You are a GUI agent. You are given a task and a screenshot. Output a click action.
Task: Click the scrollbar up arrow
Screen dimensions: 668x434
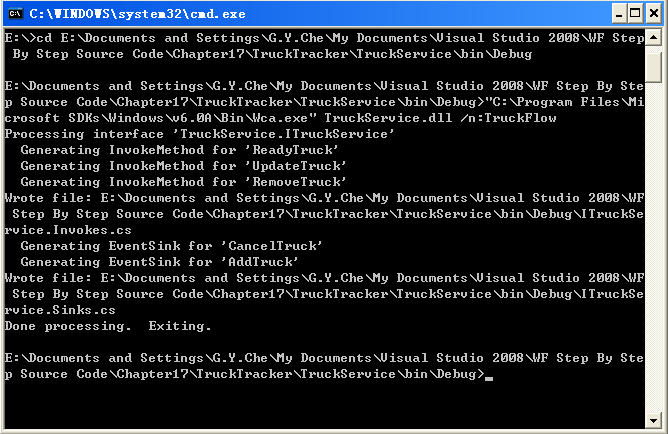click(x=653, y=37)
